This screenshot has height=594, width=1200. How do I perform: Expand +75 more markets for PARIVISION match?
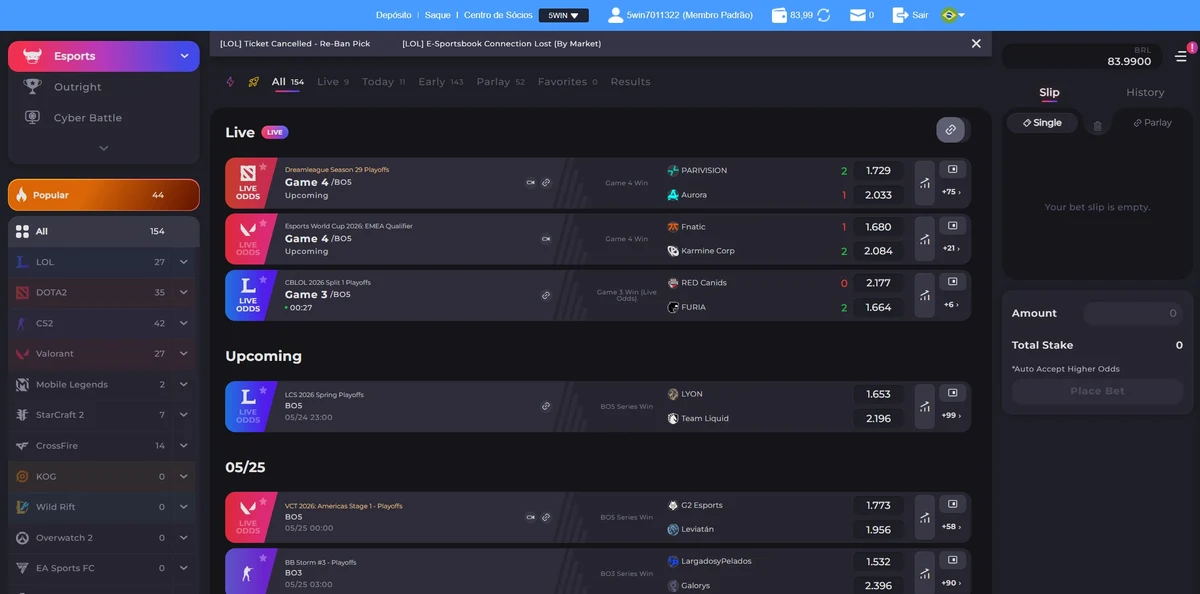(951, 192)
